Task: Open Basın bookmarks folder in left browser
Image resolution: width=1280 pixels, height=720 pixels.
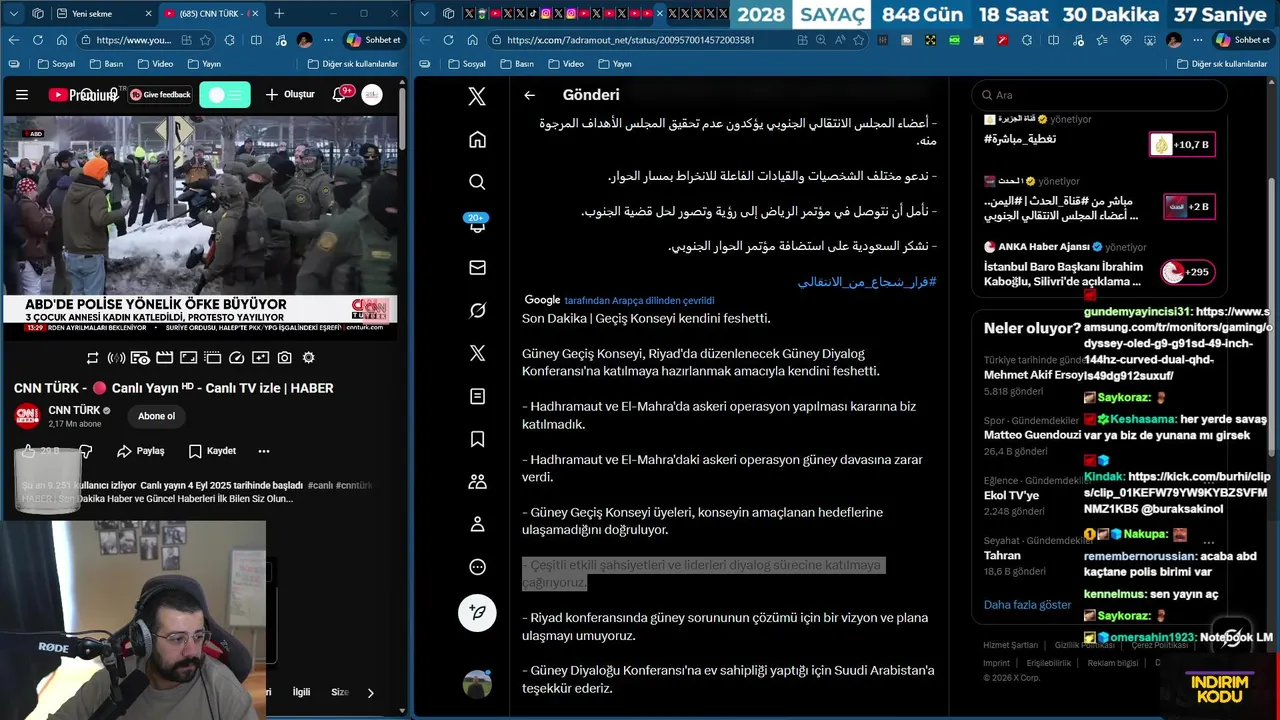Action: coord(106,64)
